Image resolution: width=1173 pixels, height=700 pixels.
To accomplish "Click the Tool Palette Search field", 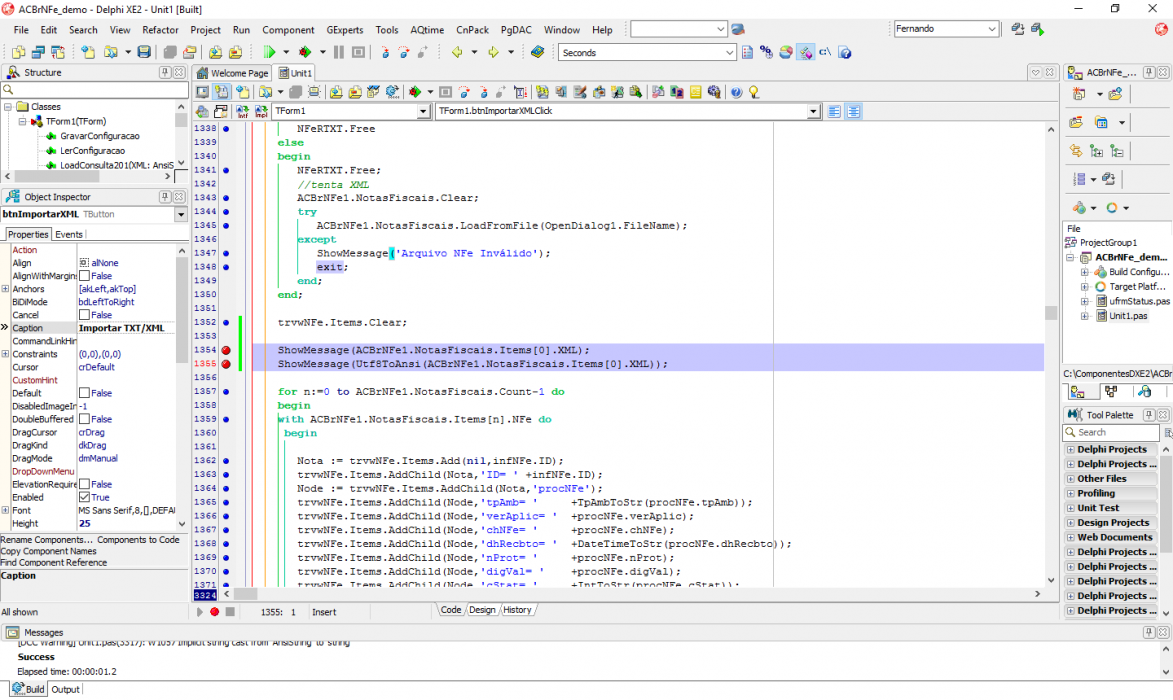I will [x=1112, y=432].
